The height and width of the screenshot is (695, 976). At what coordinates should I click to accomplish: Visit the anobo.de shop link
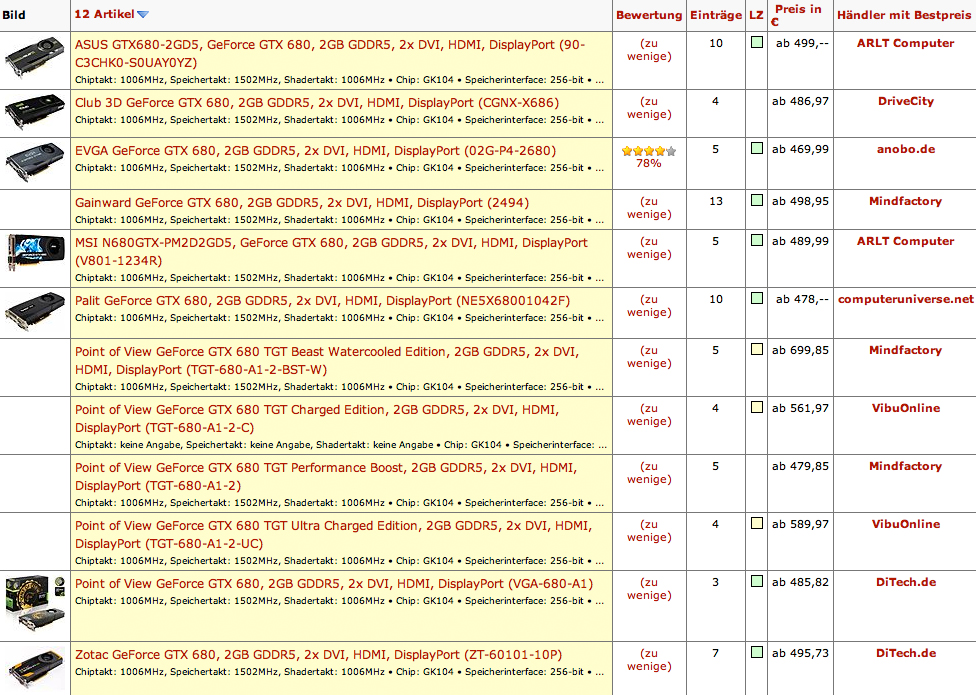pyautogui.click(x=906, y=149)
